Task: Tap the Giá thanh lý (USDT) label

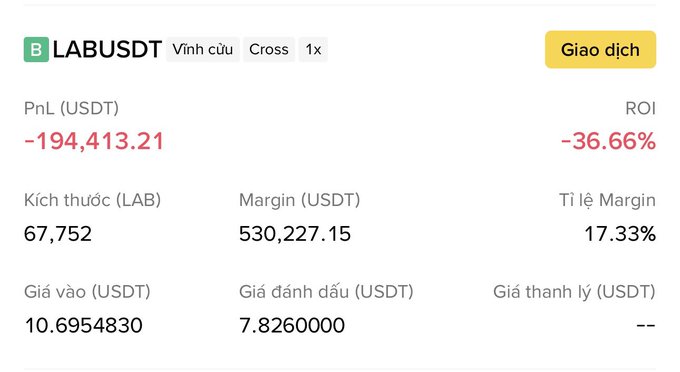Action: pos(574,292)
